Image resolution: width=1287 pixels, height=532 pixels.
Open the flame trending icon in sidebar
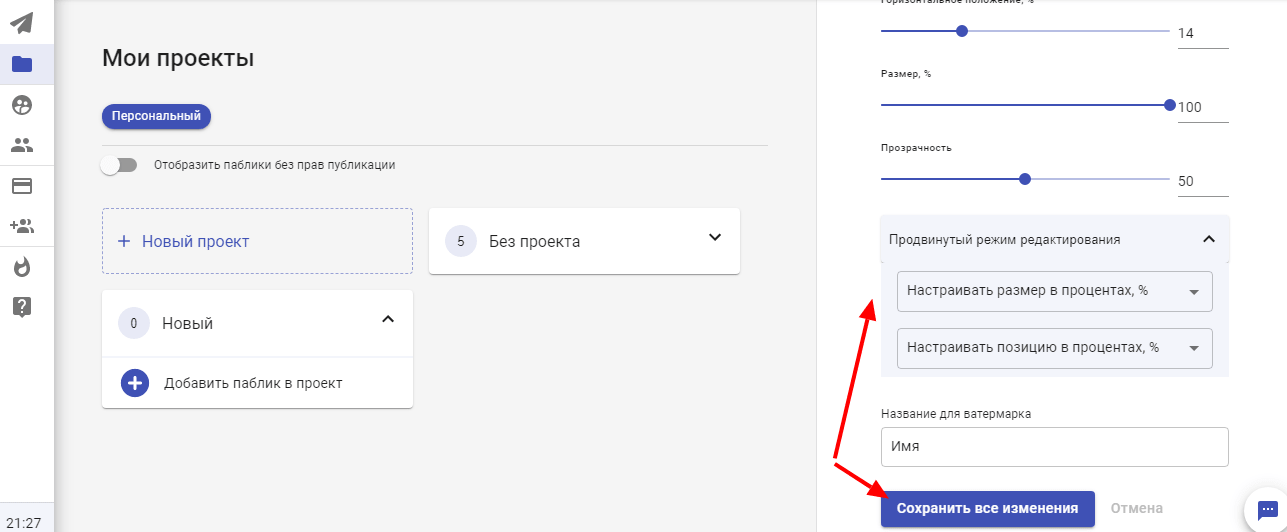[x=22, y=267]
